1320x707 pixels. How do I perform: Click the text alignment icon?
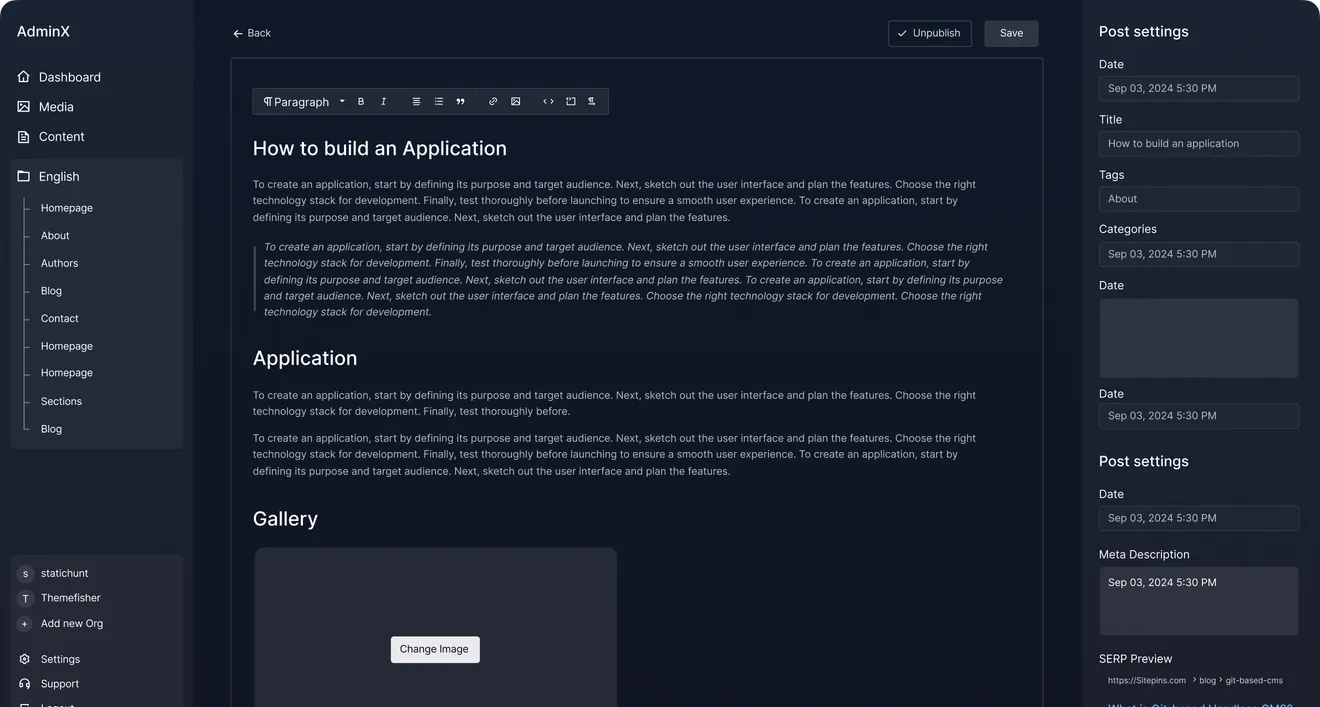416,102
